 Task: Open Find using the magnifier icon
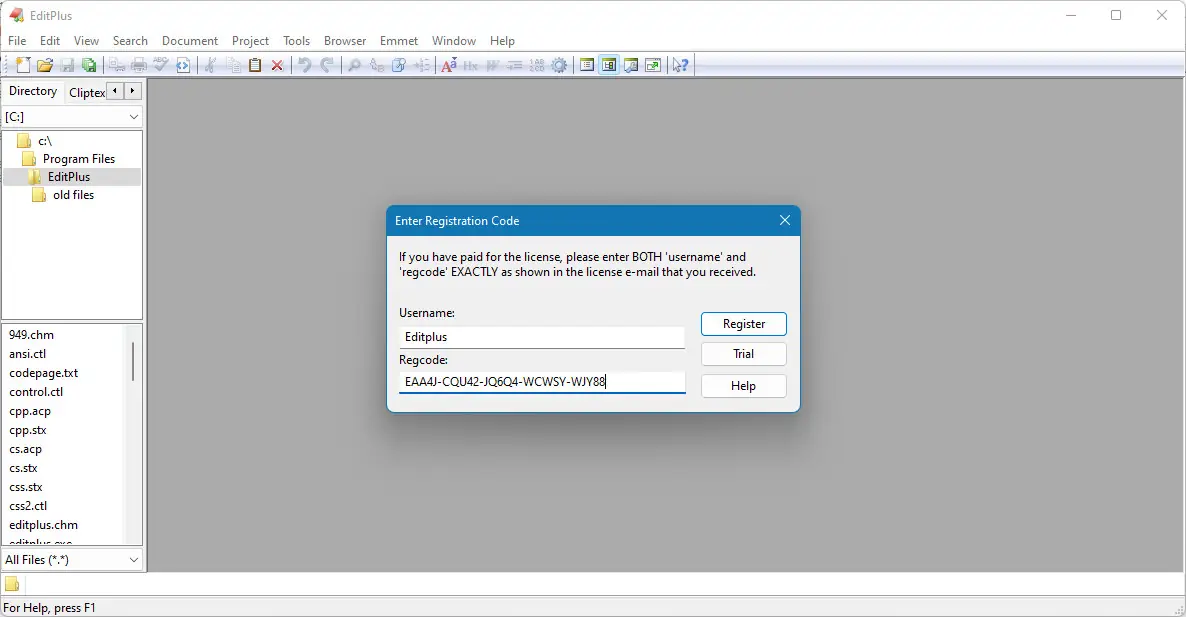coord(355,65)
